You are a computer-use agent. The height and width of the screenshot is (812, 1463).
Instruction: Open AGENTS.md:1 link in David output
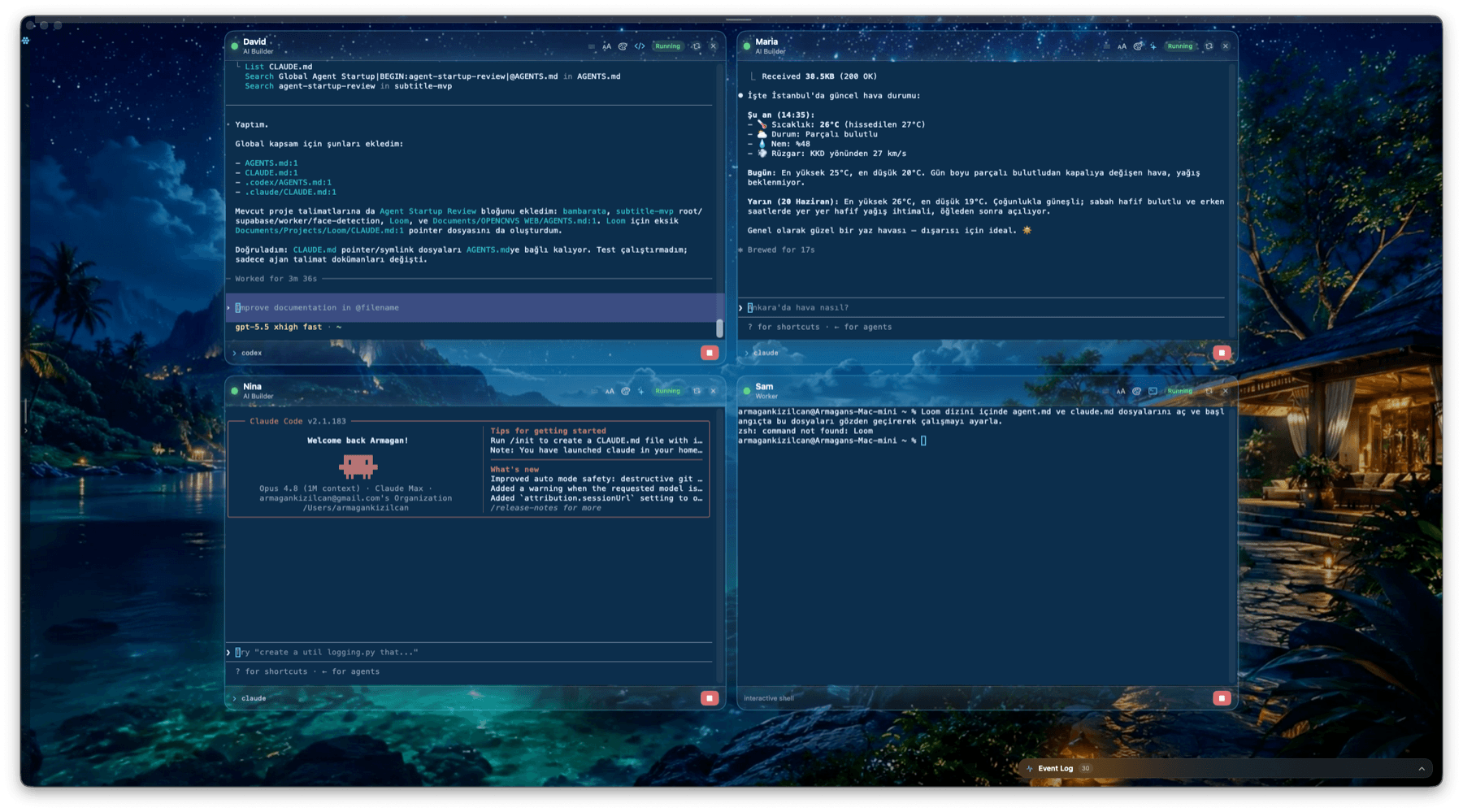(271, 163)
